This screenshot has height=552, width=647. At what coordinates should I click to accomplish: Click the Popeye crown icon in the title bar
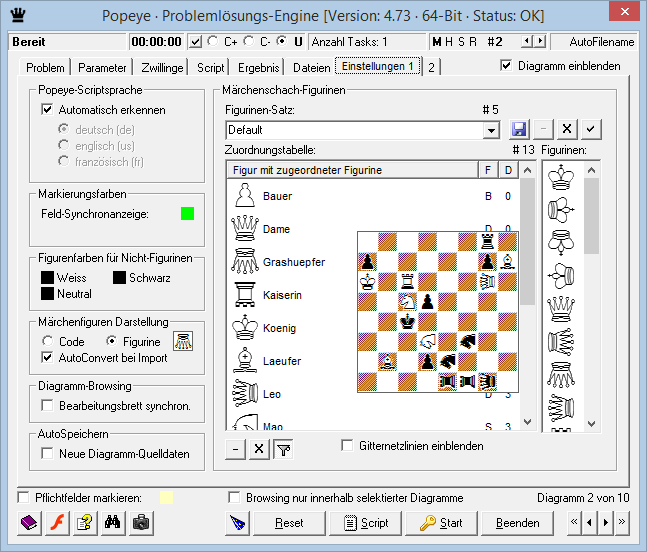(18, 15)
